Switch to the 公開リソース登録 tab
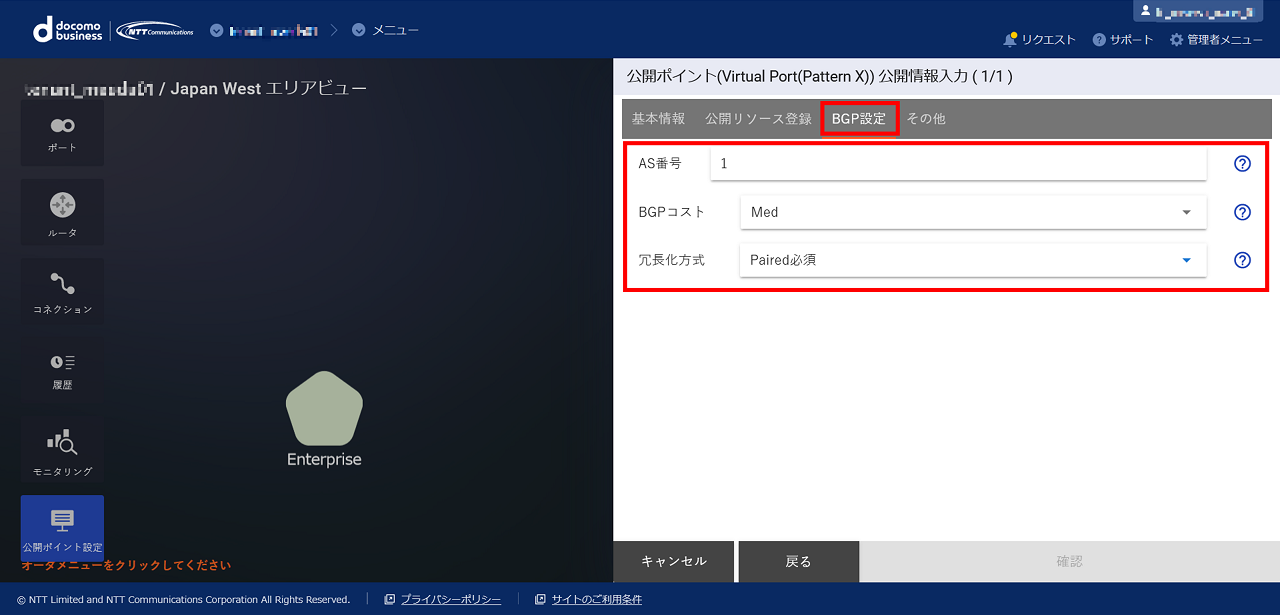 (x=758, y=118)
